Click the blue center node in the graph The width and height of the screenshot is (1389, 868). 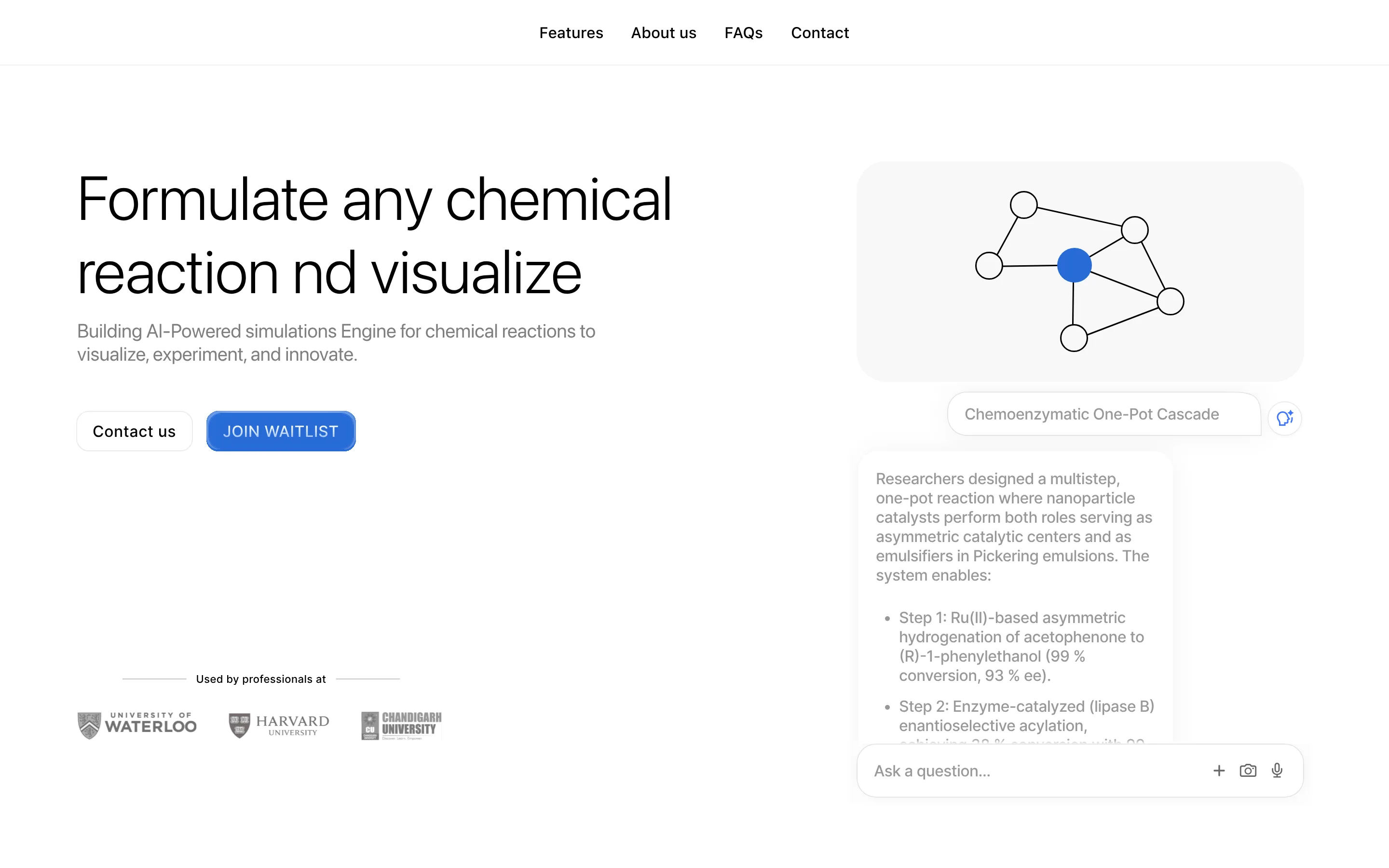coord(1074,265)
